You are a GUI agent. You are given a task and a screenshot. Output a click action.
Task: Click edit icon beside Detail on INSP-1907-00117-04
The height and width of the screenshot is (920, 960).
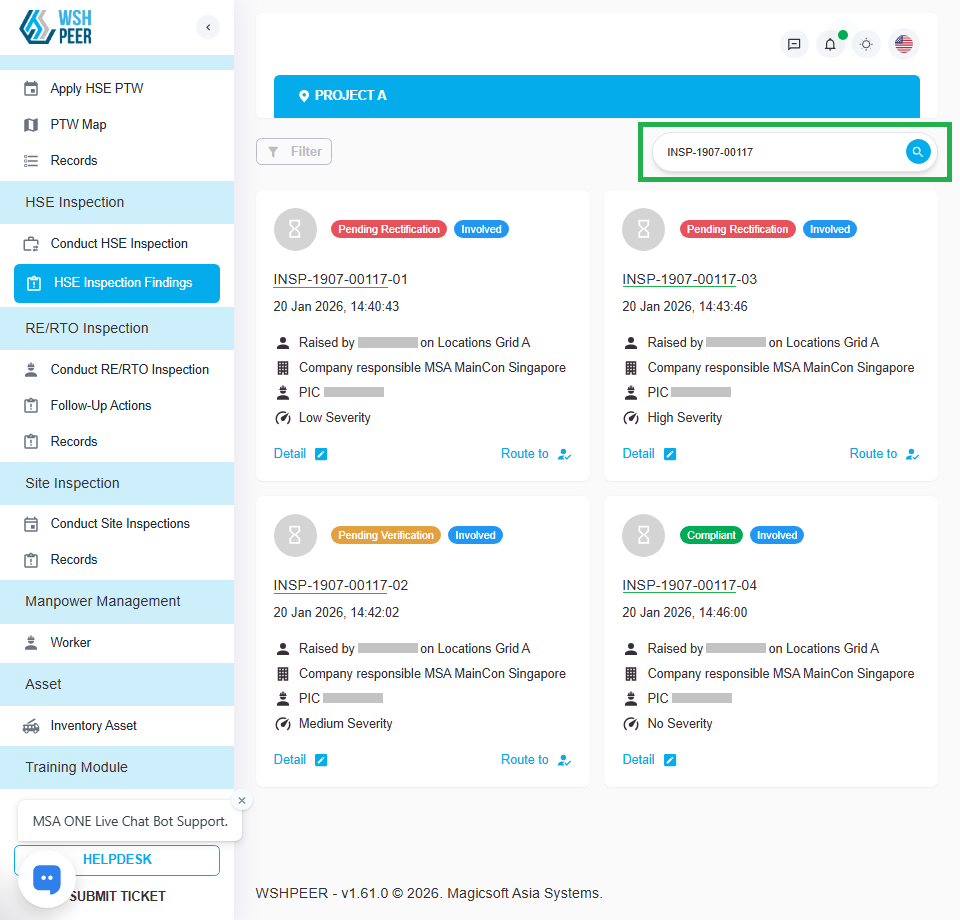[670, 760]
